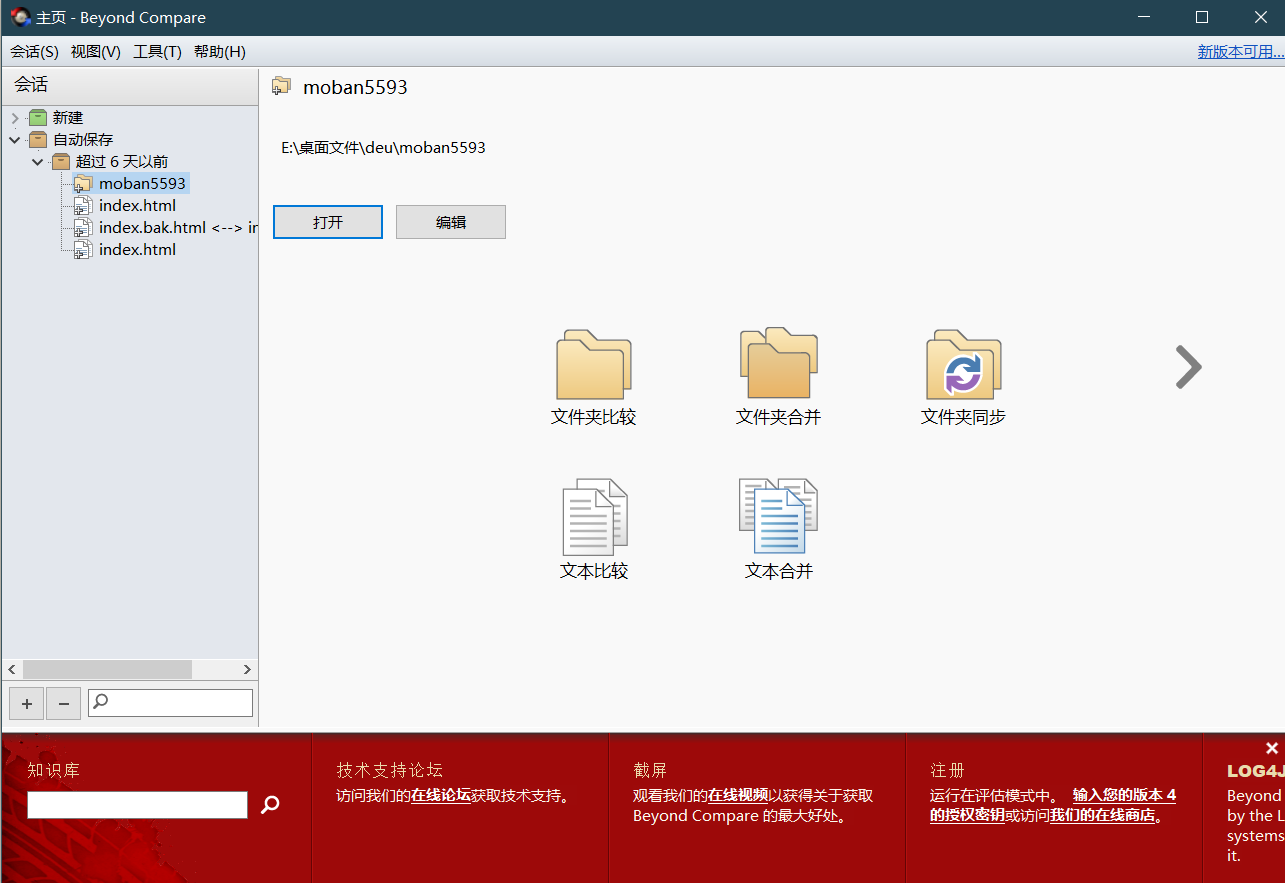1285x883 pixels.
Task: Collapse the 自动保存 tree node
Action: pyautogui.click(x=14, y=140)
